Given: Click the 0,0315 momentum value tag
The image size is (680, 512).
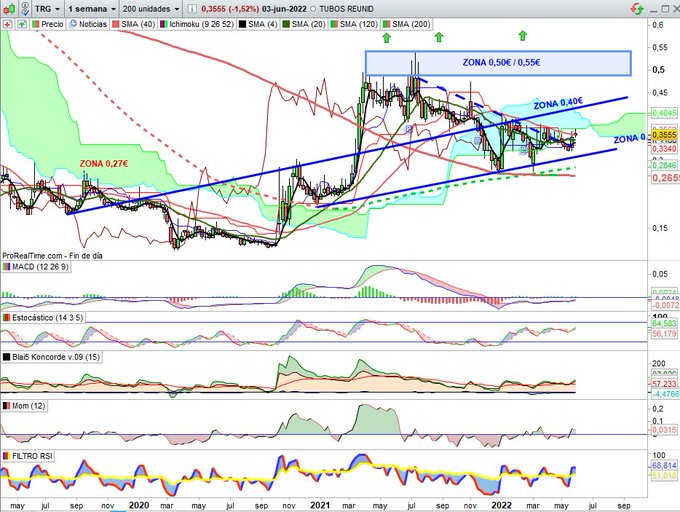Looking at the screenshot, I should (664, 430).
